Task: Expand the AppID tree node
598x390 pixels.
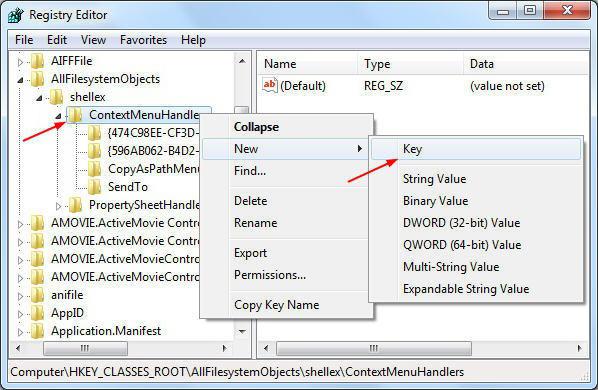Action: click(x=21, y=314)
